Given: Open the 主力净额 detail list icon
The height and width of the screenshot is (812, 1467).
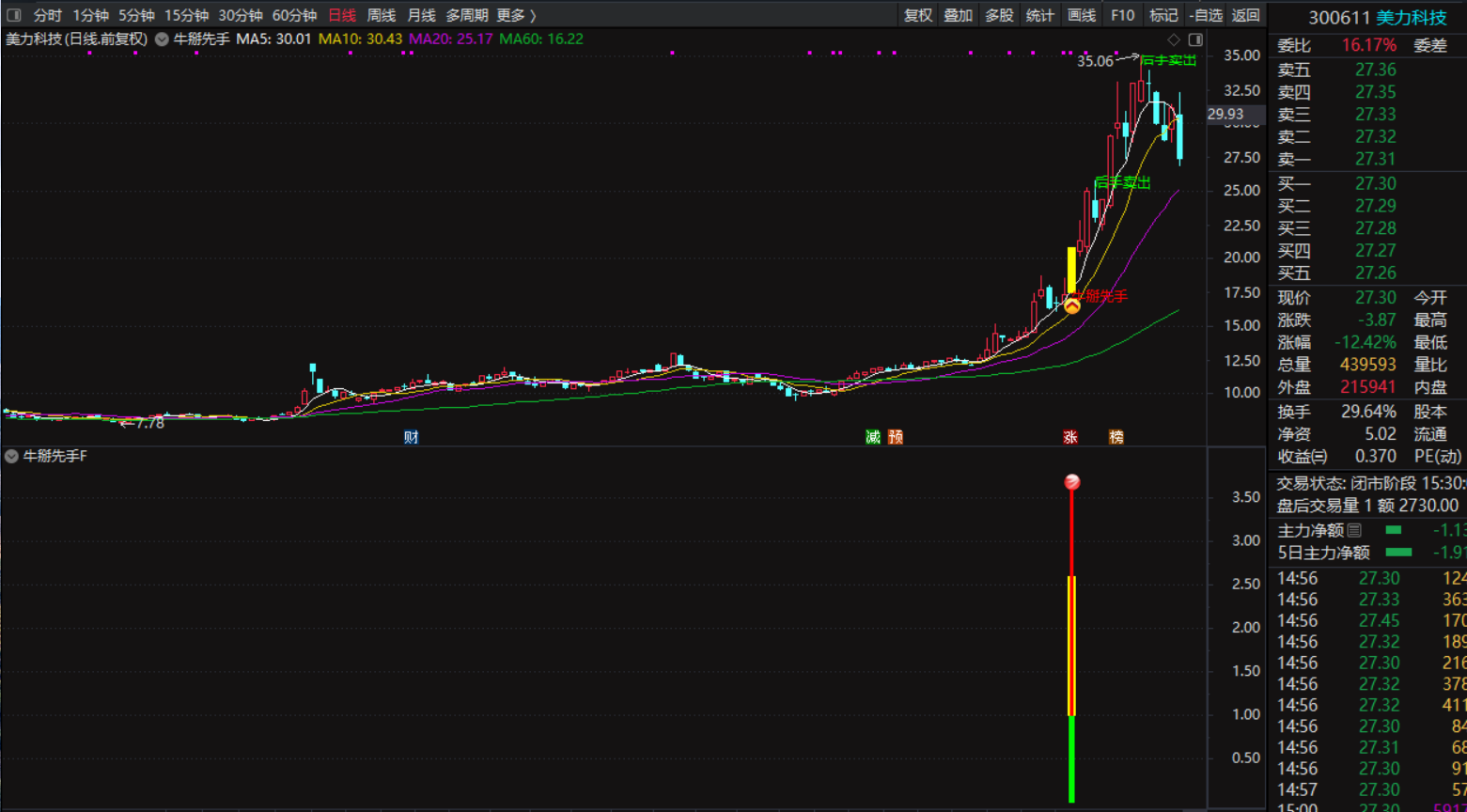Looking at the screenshot, I should coord(1354,531).
